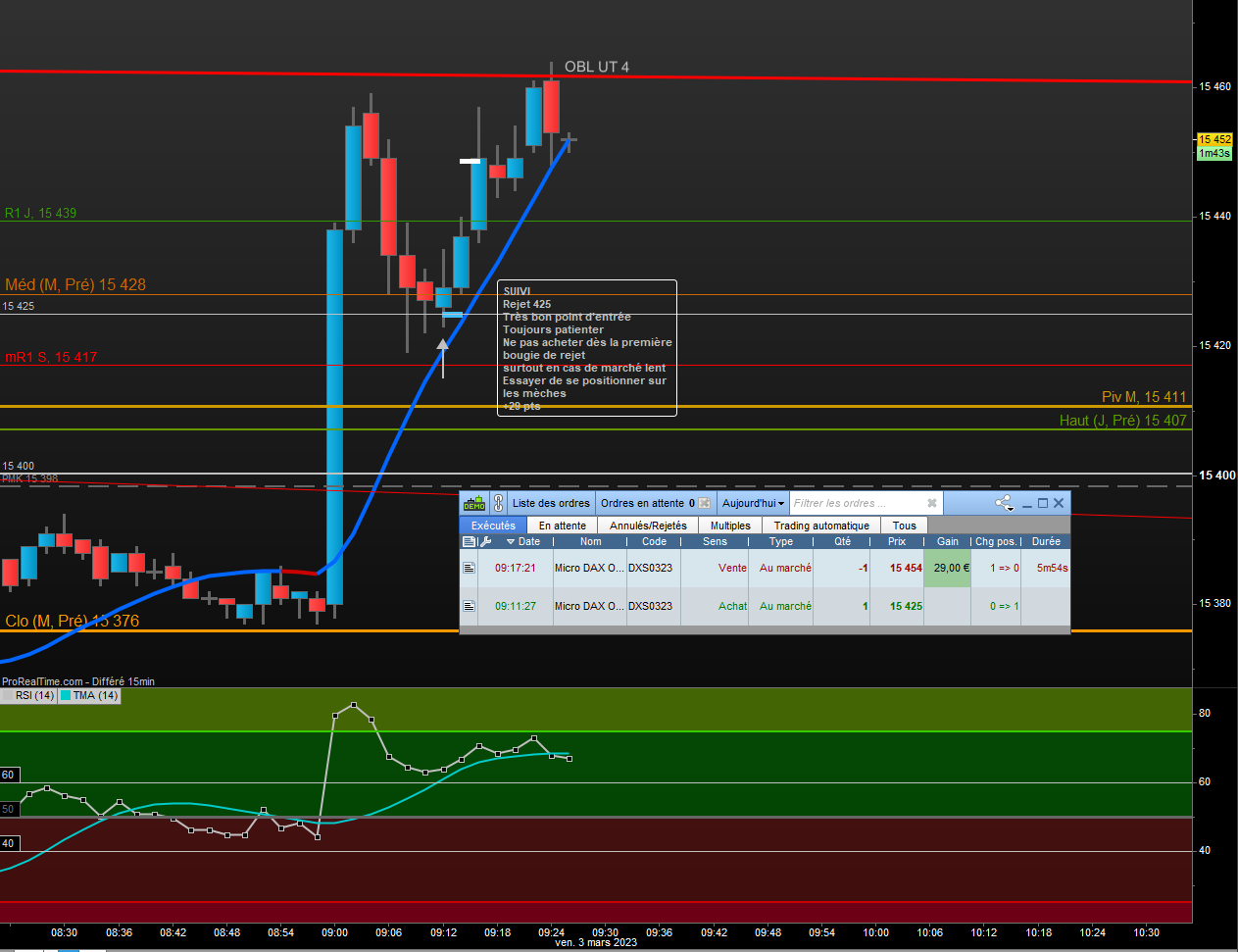Click the columns list icon in table header

coord(469,541)
